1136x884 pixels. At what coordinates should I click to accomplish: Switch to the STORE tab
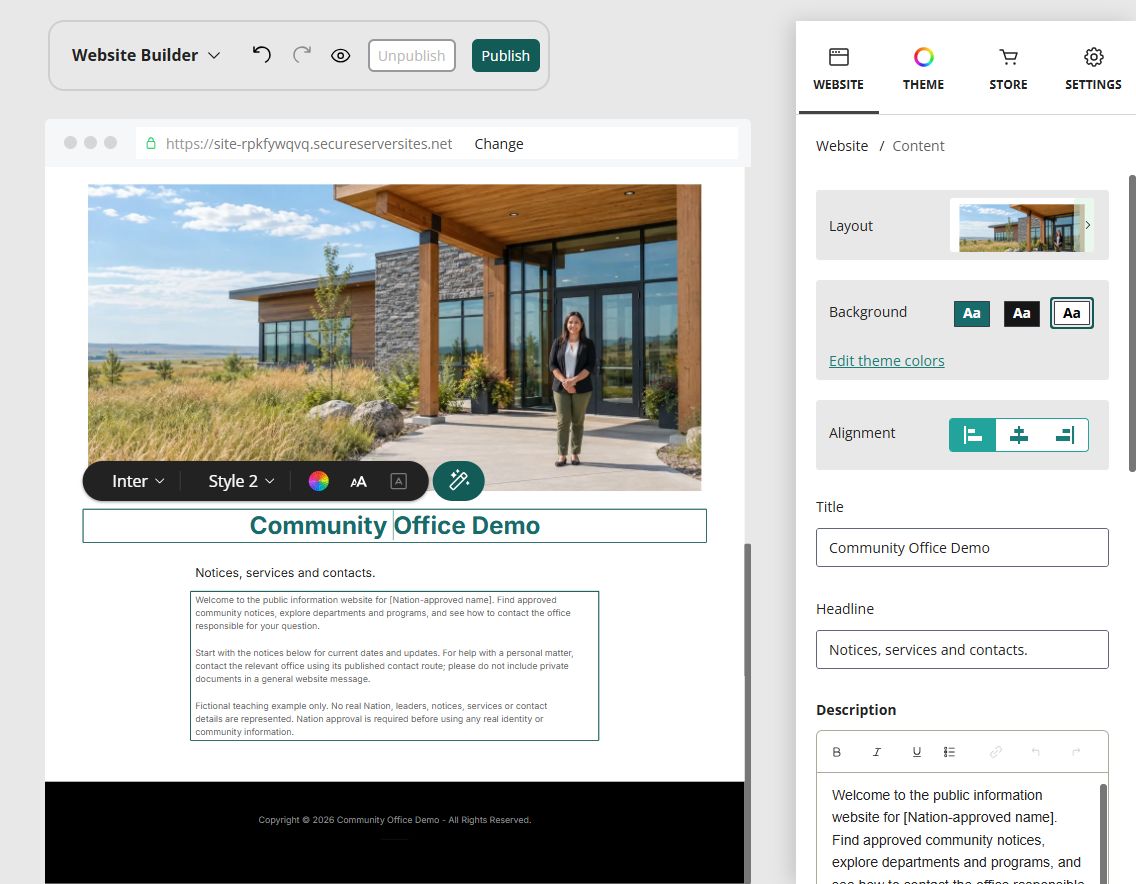point(1008,69)
